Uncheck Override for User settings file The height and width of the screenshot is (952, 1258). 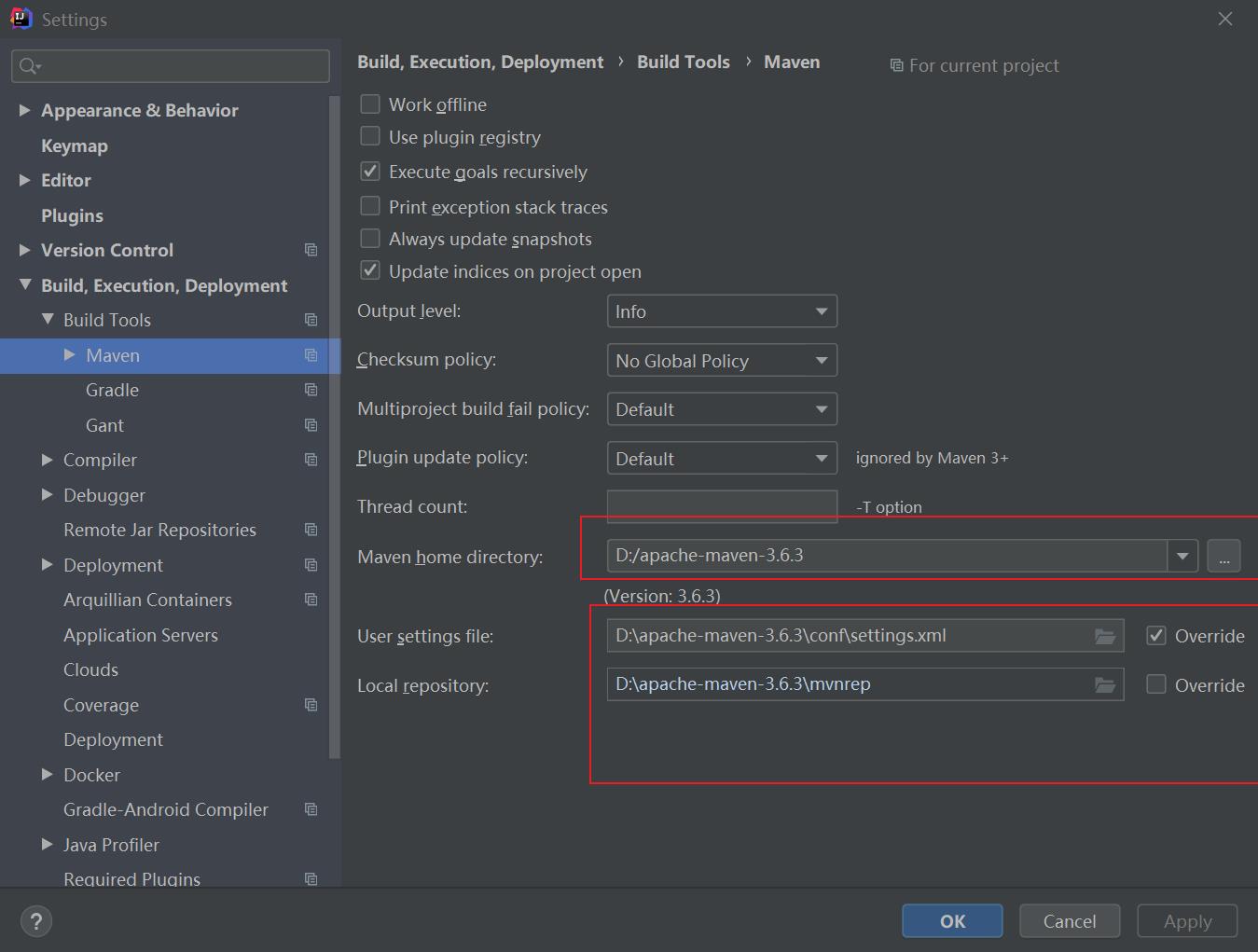click(1156, 635)
